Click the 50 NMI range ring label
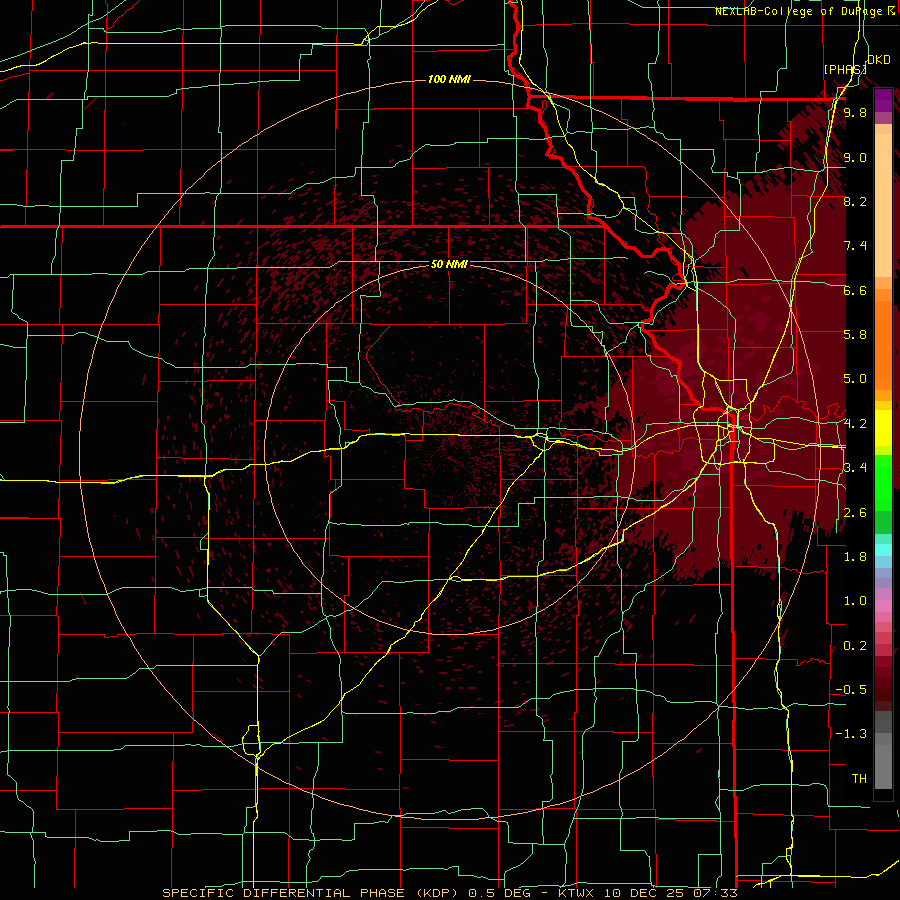 coord(449,265)
